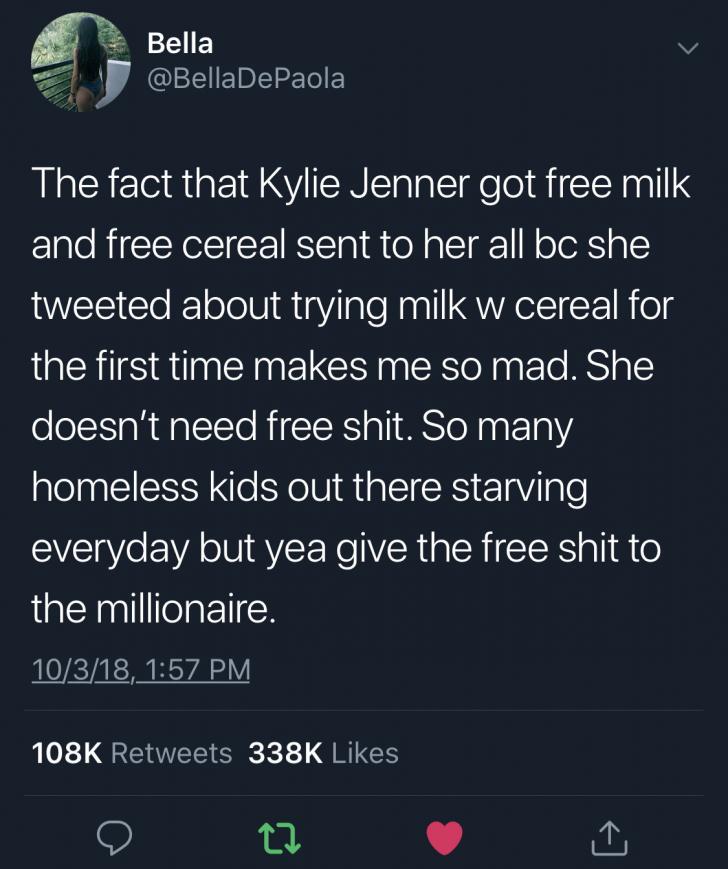Screen dimensions: 728x869
Task: Tap the share upload icon
Action: [x=608, y=836]
